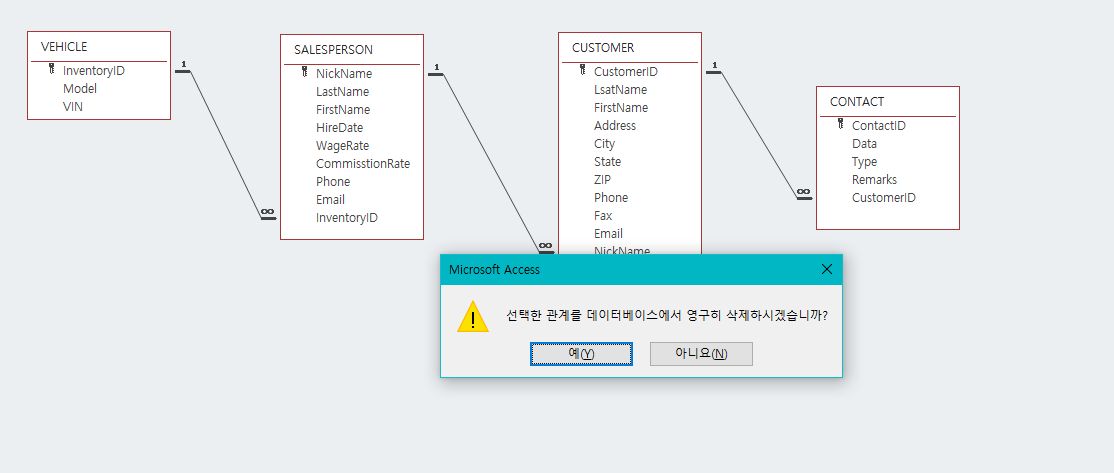Select ZIP field in CUSTOMER table
1114x473 pixels.
(x=602, y=180)
